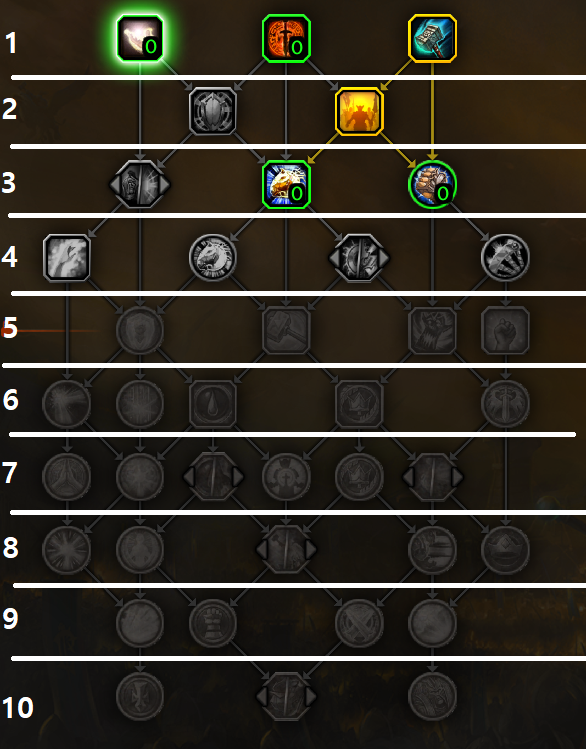Expand the split choice node in row 4

[x=359, y=257]
